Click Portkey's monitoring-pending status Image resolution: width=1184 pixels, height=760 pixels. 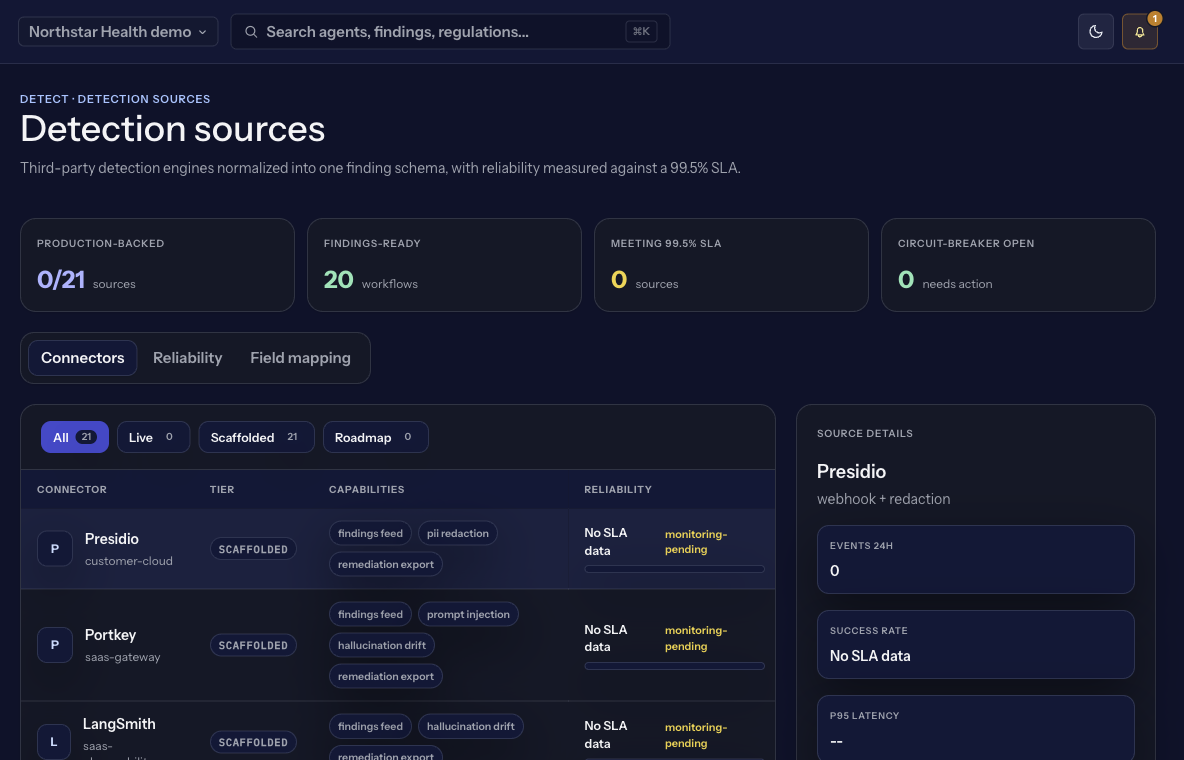695,638
